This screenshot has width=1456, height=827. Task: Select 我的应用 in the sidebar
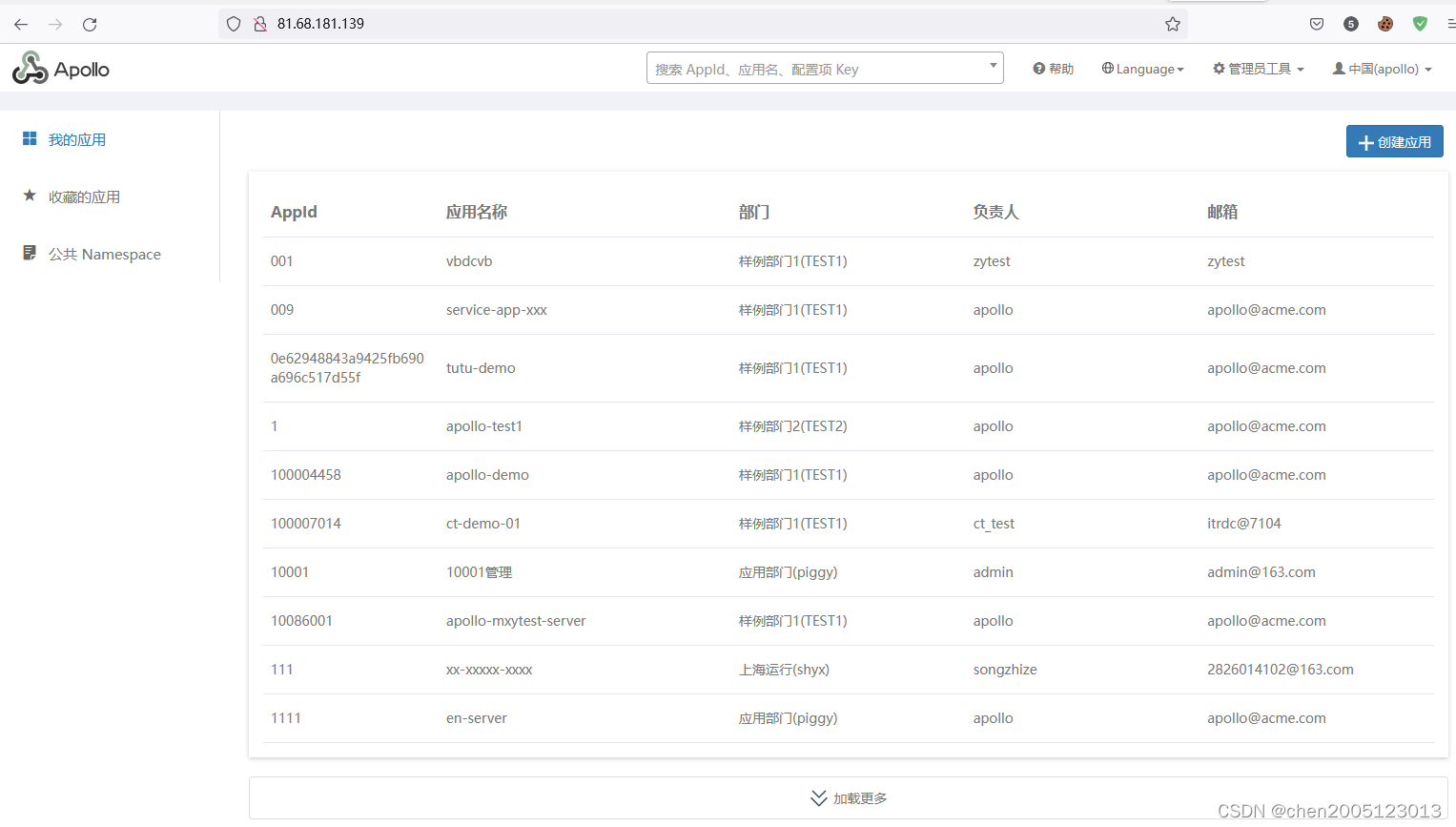click(x=77, y=139)
